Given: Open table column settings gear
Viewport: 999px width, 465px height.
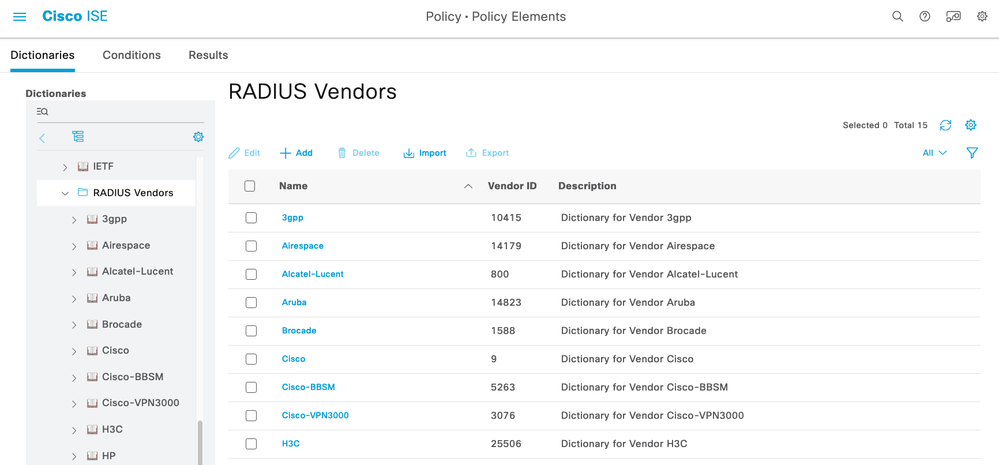Looking at the screenshot, I should click(x=970, y=125).
